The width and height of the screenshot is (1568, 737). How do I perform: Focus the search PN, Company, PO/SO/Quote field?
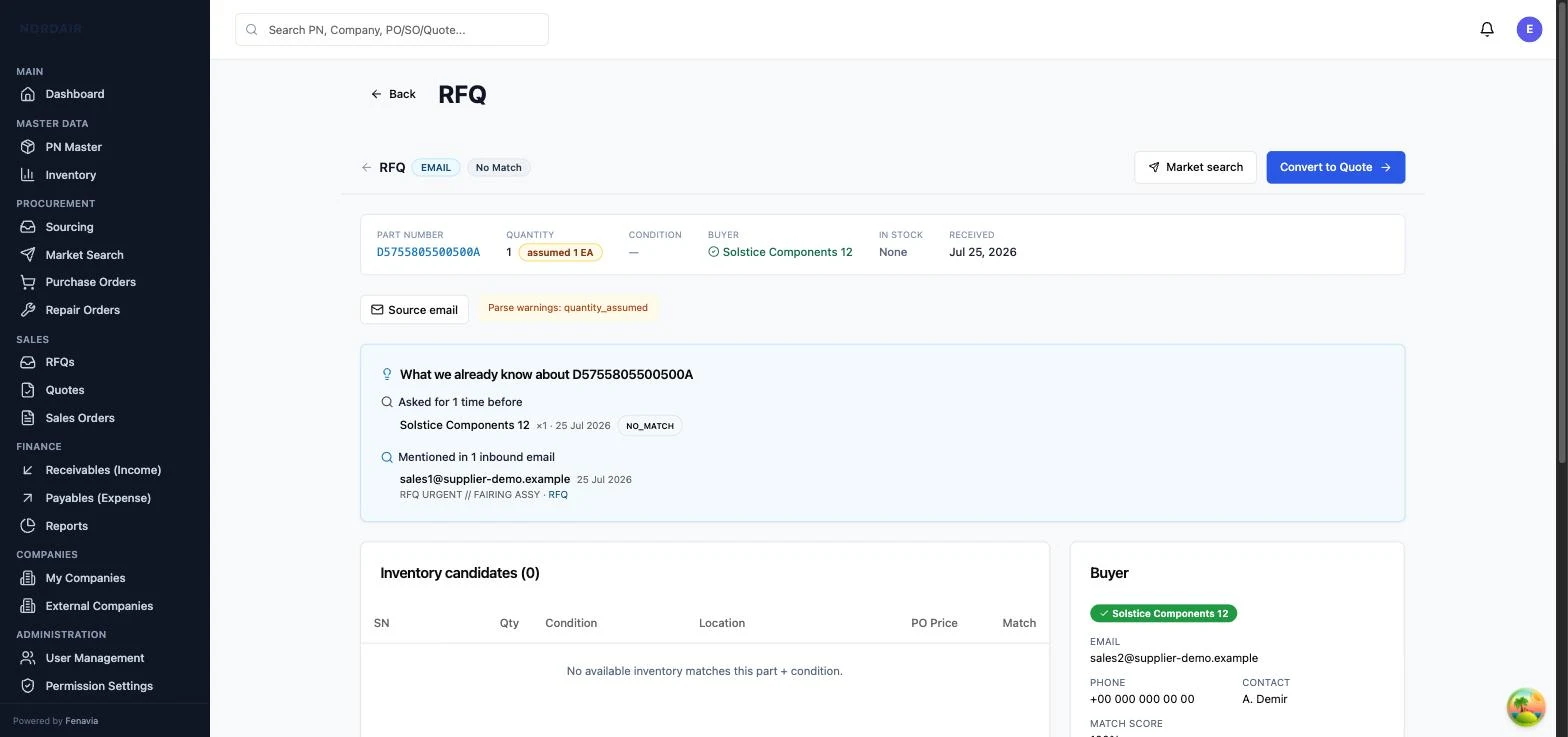(392, 29)
